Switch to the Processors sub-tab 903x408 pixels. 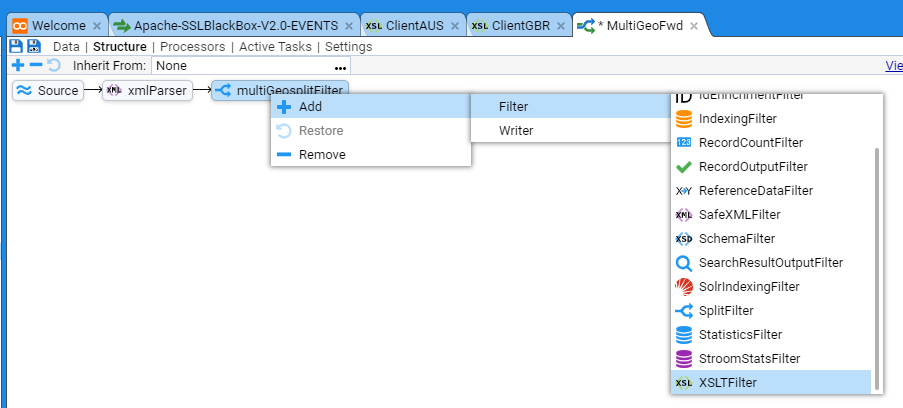tap(192, 46)
